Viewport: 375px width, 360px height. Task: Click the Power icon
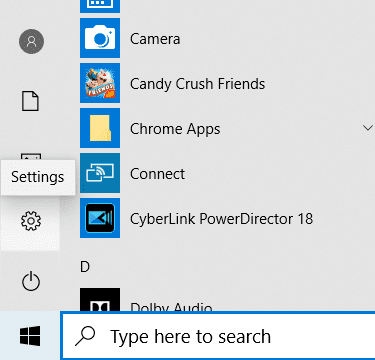(x=31, y=281)
